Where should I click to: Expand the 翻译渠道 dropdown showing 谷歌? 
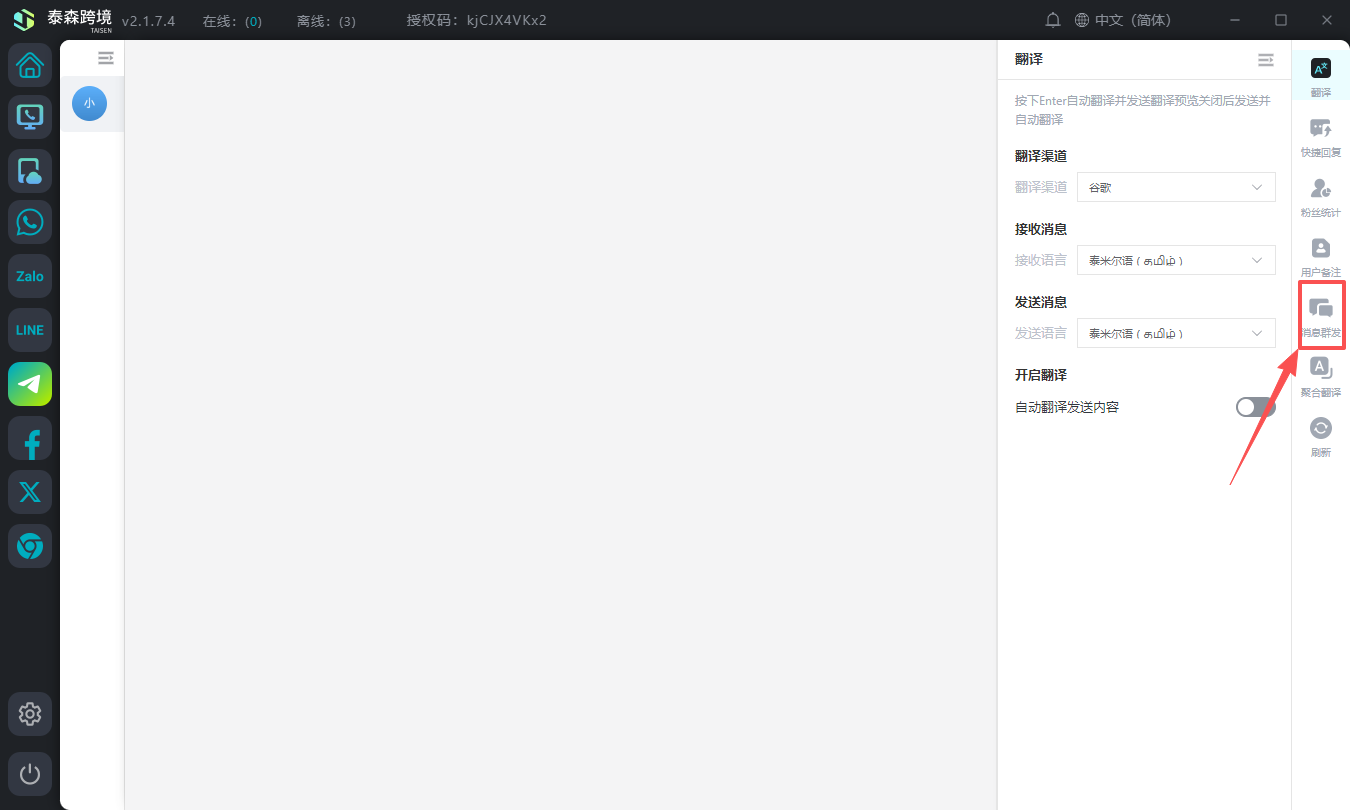coord(1175,187)
